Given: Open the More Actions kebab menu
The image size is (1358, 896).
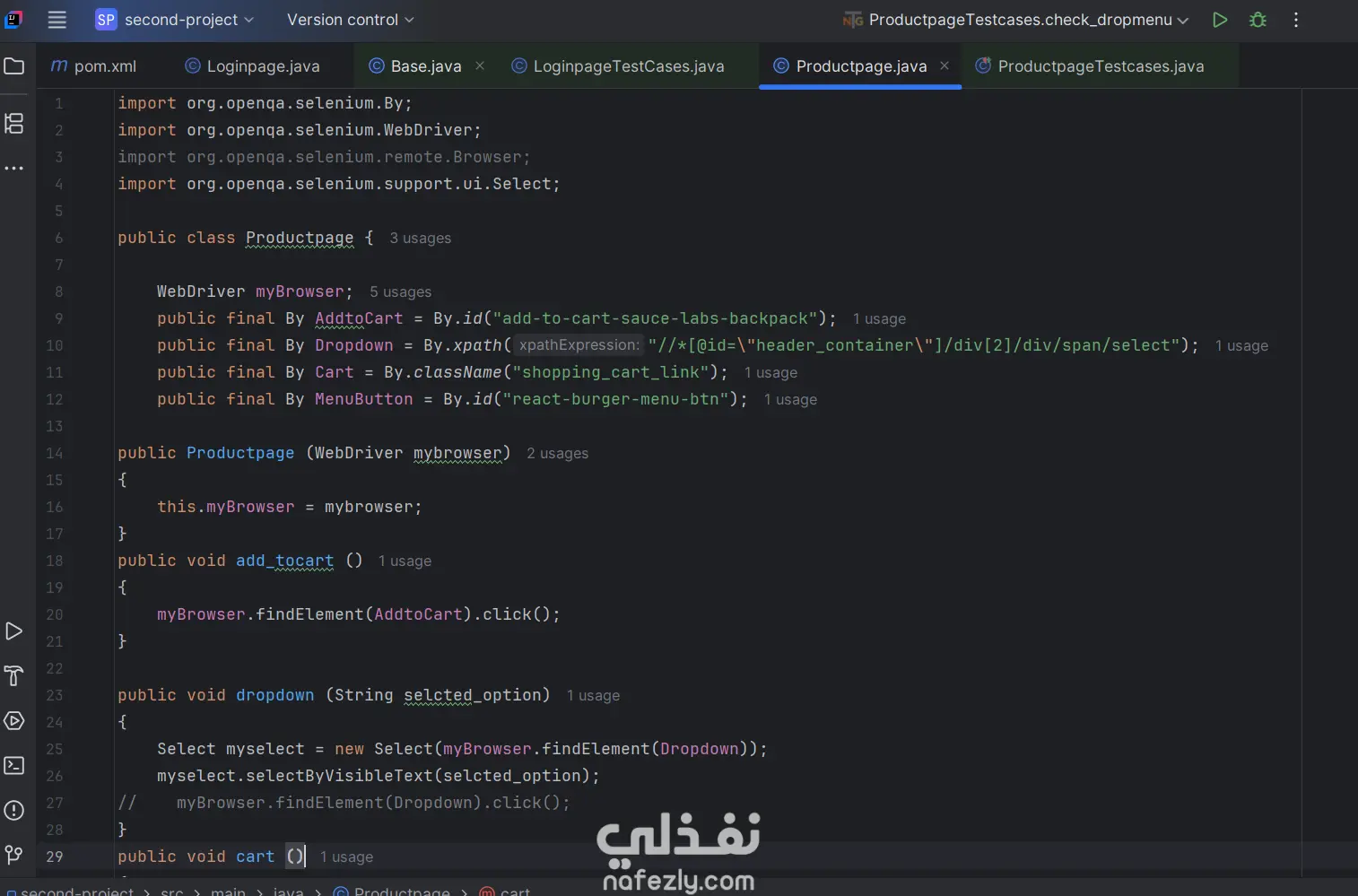Looking at the screenshot, I should (1296, 20).
